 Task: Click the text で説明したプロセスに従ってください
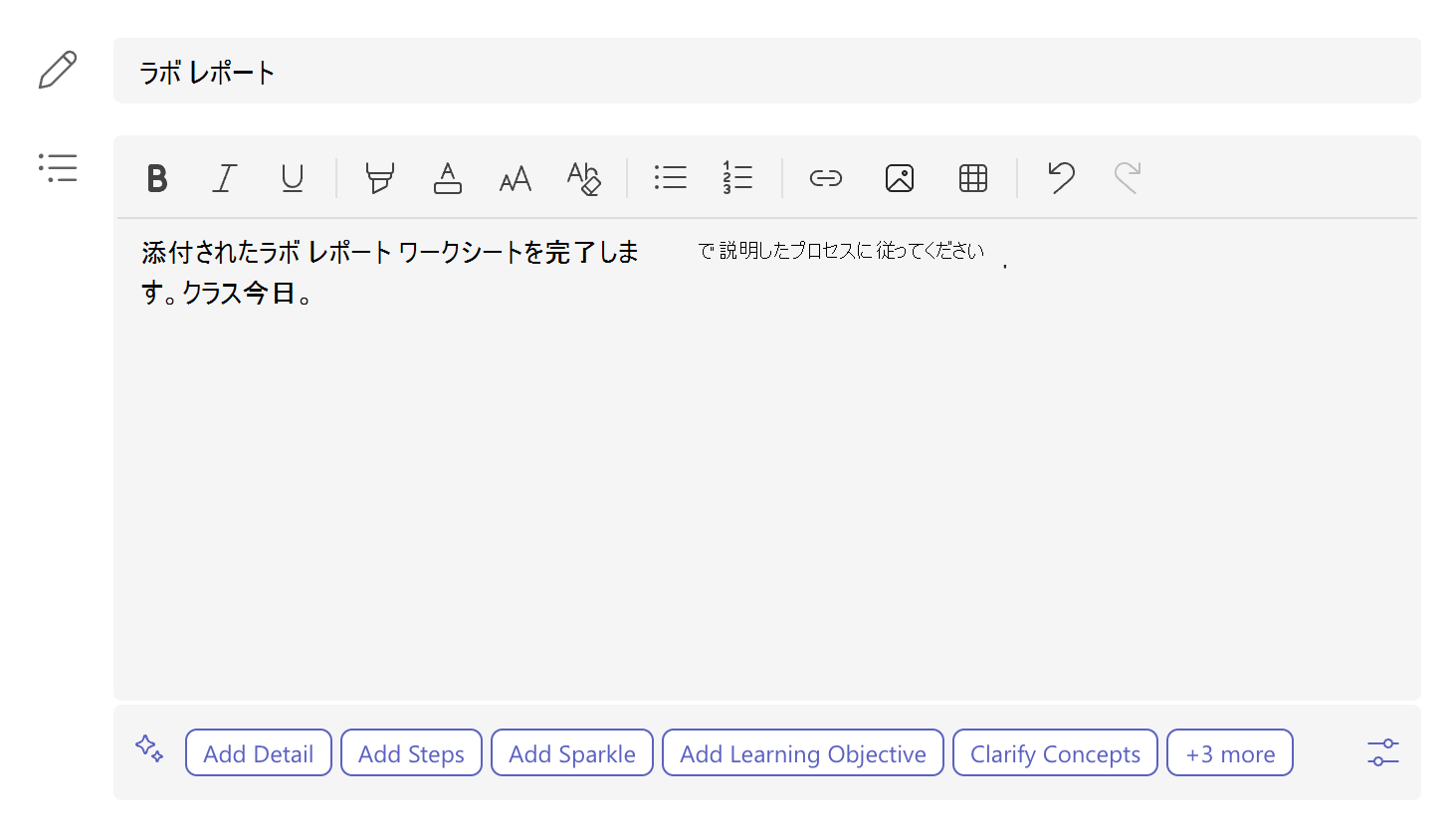[842, 251]
